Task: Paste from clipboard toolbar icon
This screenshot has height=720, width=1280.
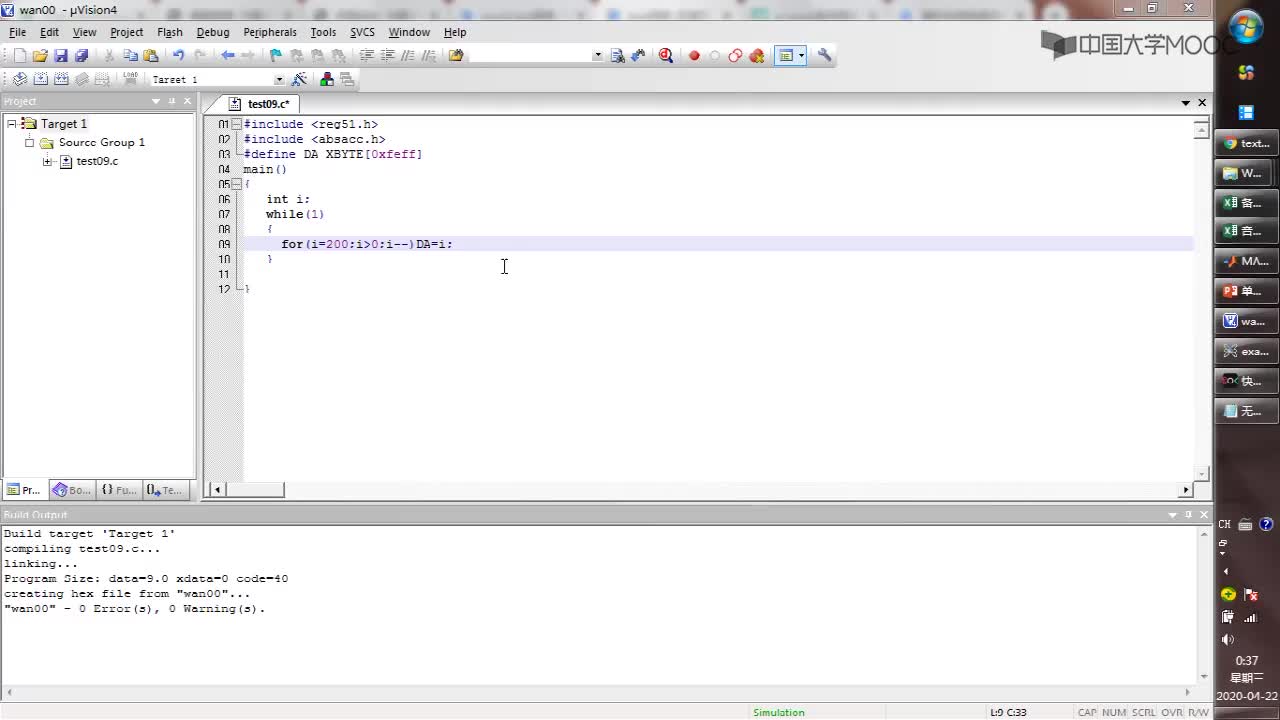Action: [x=151, y=56]
